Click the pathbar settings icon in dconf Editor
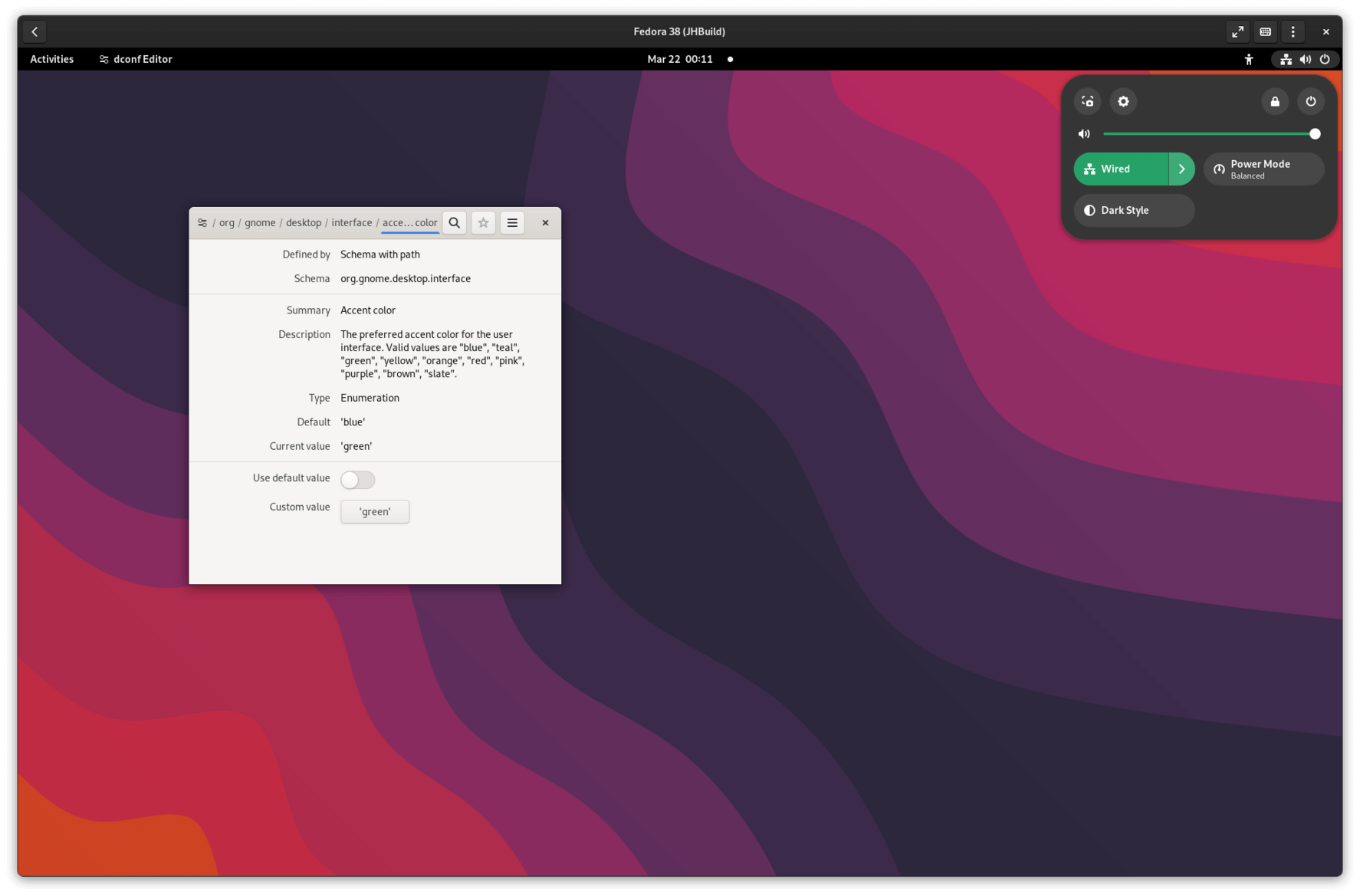 point(202,222)
